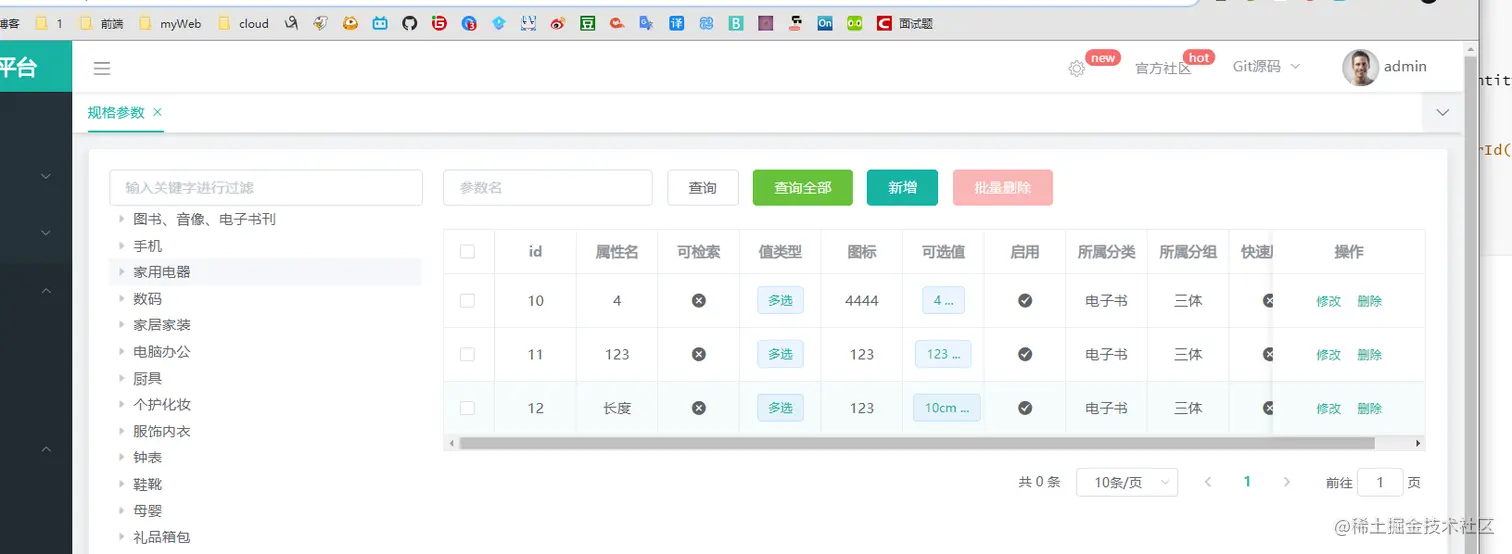Image resolution: width=1512 pixels, height=554 pixels.
Task: Click the 新增 button
Action: [x=902, y=188]
